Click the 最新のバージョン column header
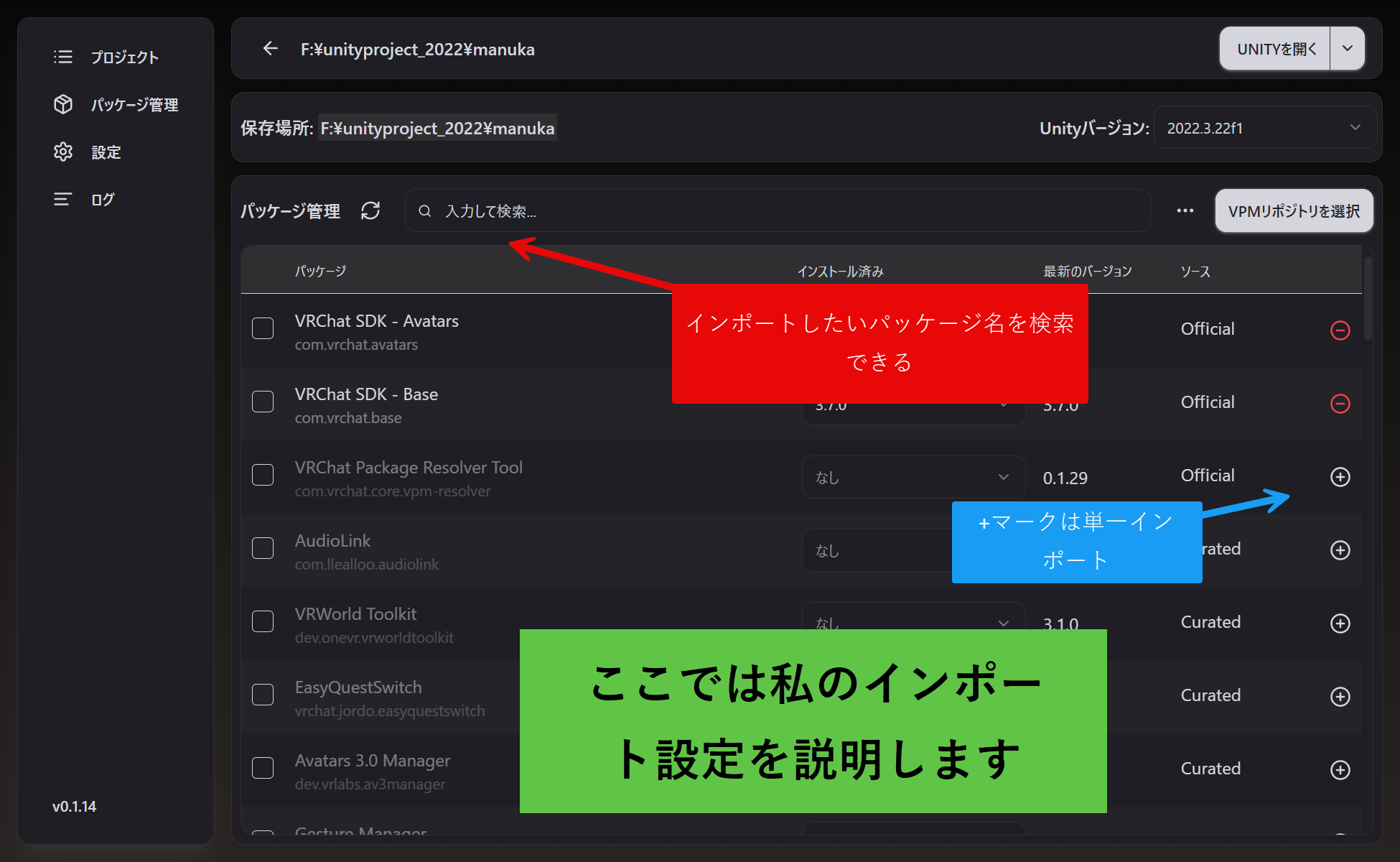 [1087, 272]
